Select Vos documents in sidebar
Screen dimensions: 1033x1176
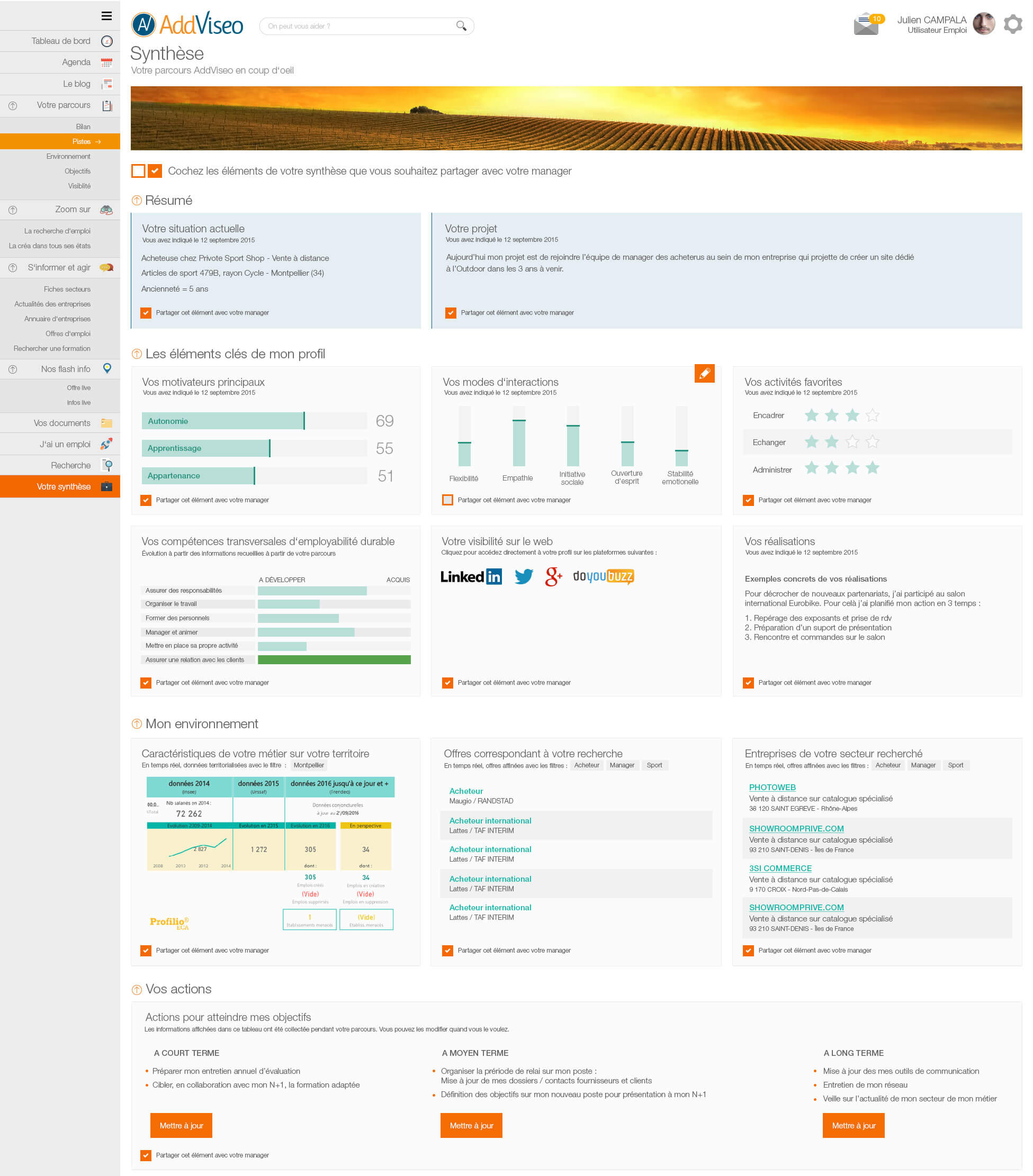[62, 423]
